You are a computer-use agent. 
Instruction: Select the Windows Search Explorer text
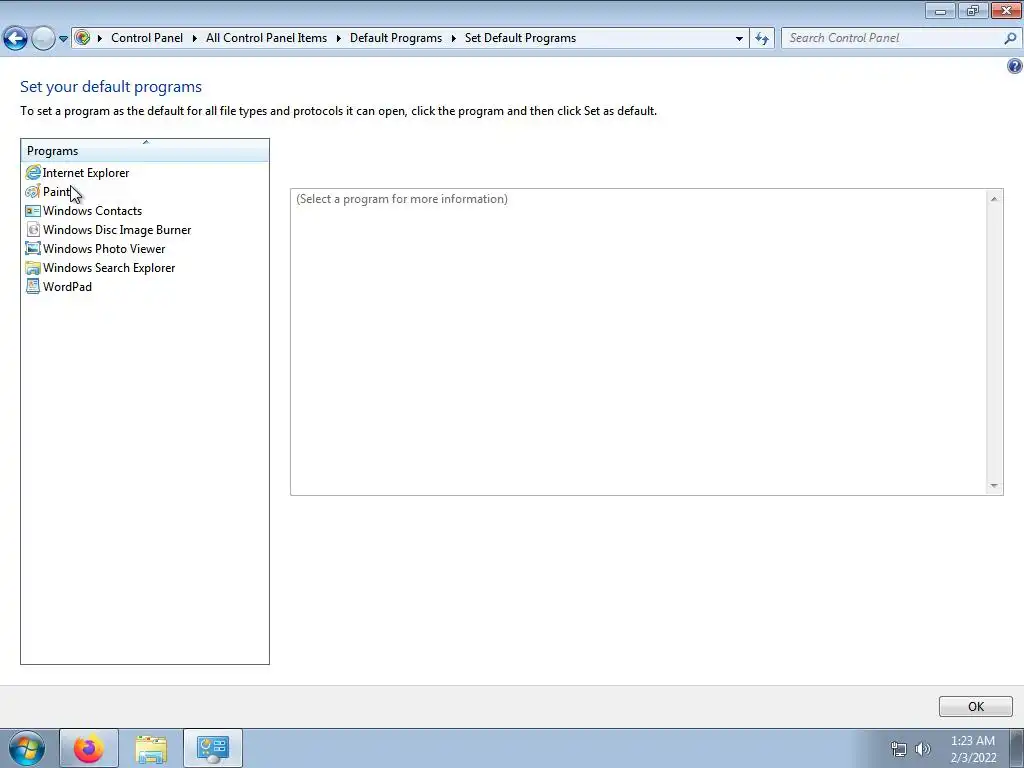click(x=109, y=267)
